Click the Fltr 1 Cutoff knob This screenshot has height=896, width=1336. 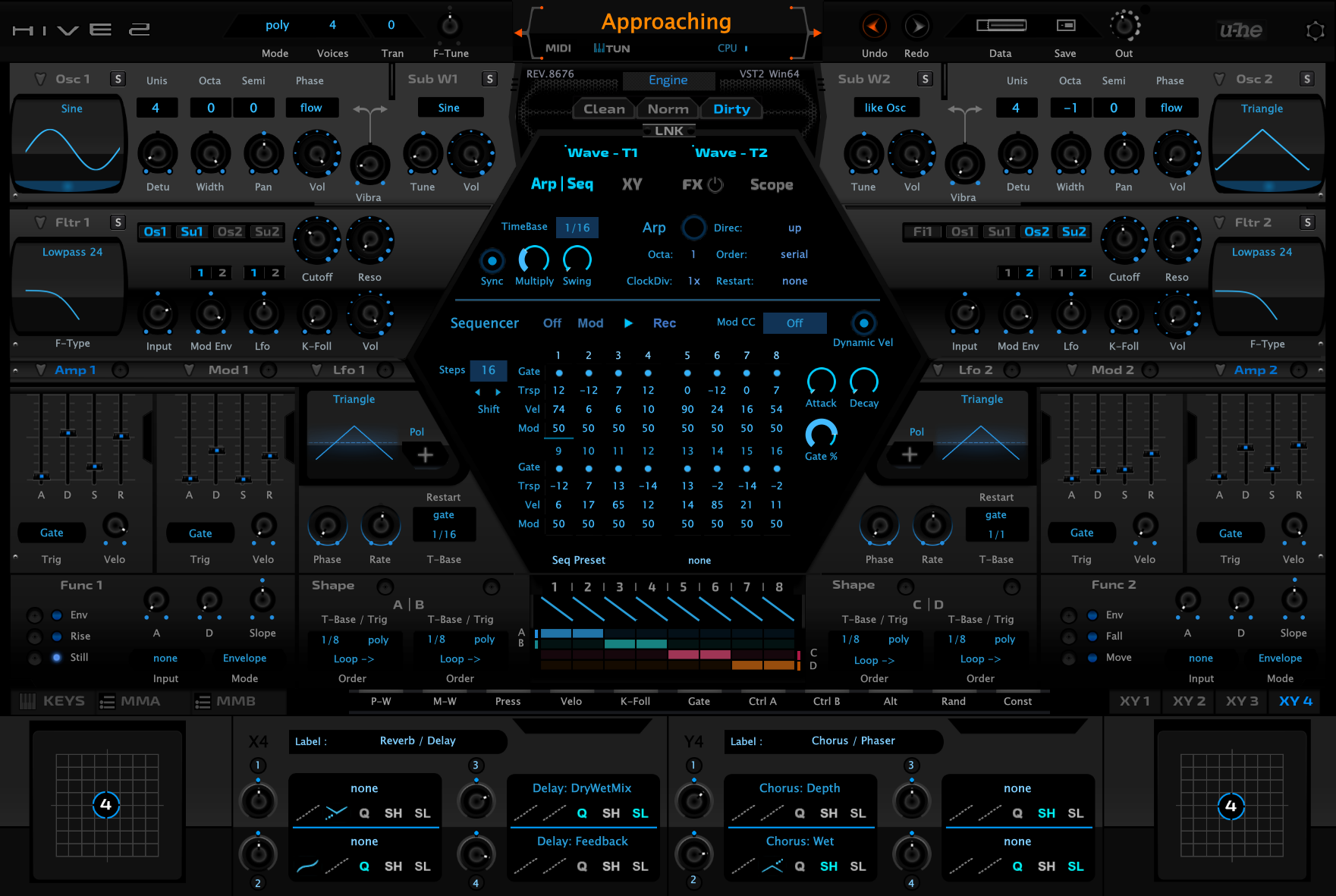(x=317, y=241)
